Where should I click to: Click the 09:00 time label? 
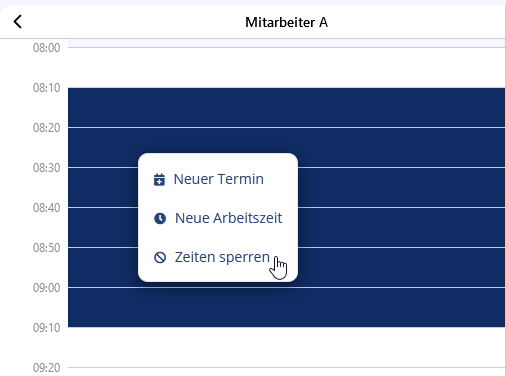tap(47, 288)
